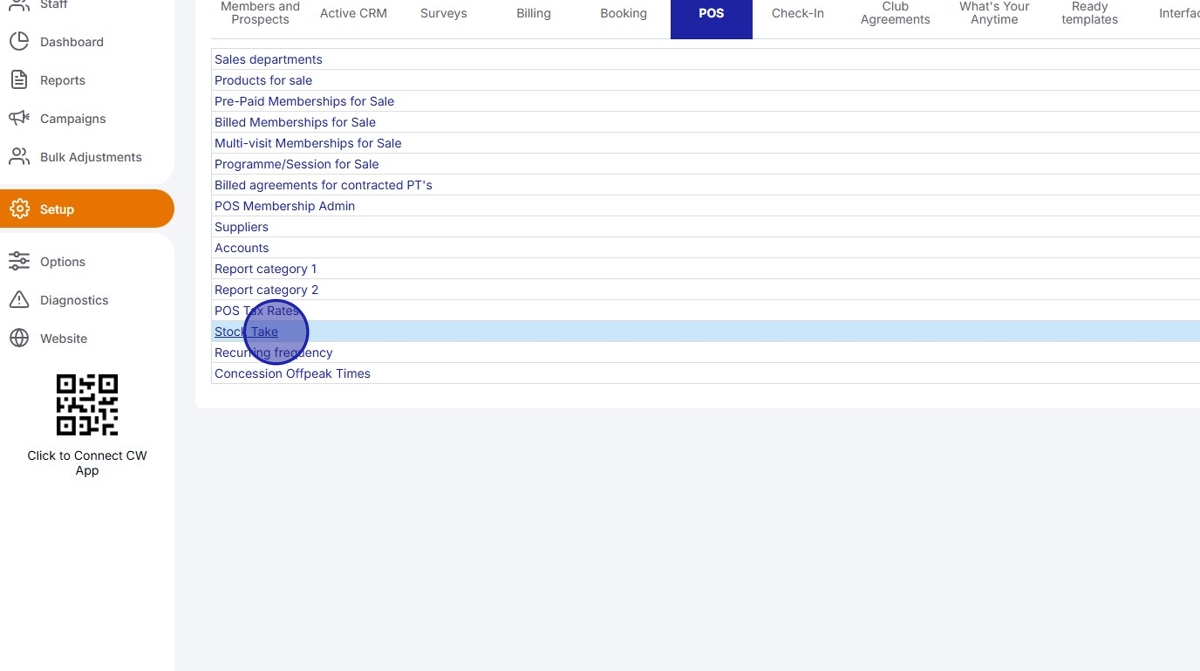Image resolution: width=1200 pixels, height=671 pixels.
Task: Open Bulk Adjustments page
Action: pos(91,157)
